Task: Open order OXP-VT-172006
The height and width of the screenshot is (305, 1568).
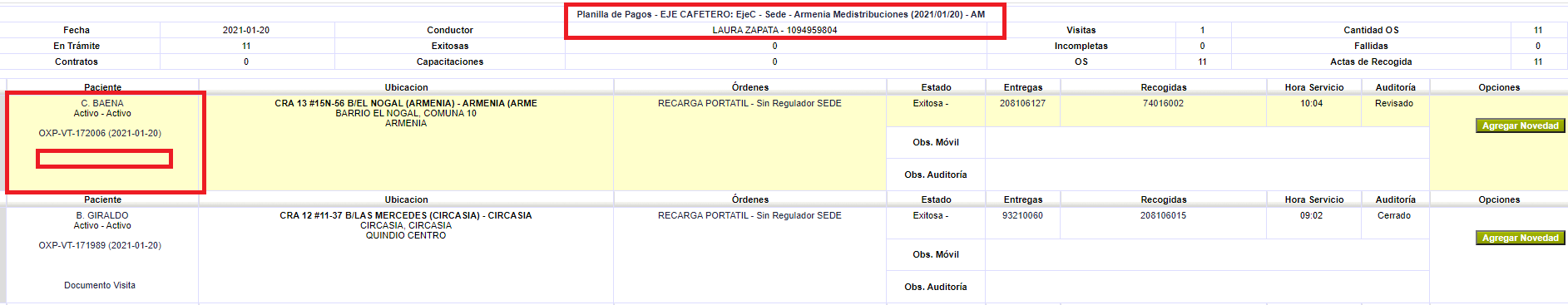Action: [100, 133]
